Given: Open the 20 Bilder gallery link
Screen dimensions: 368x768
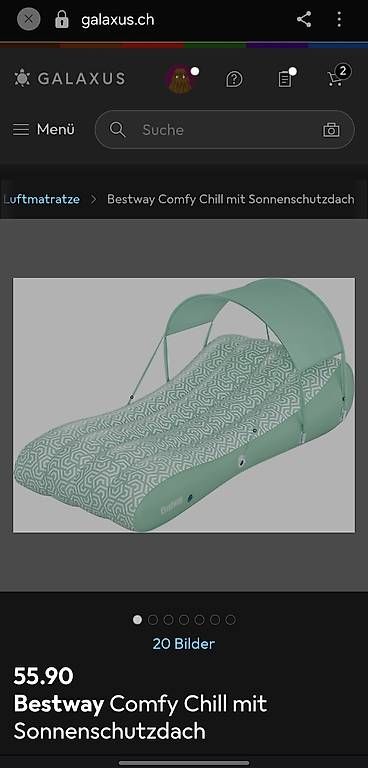Looking at the screenshot, I should point(184,644).
